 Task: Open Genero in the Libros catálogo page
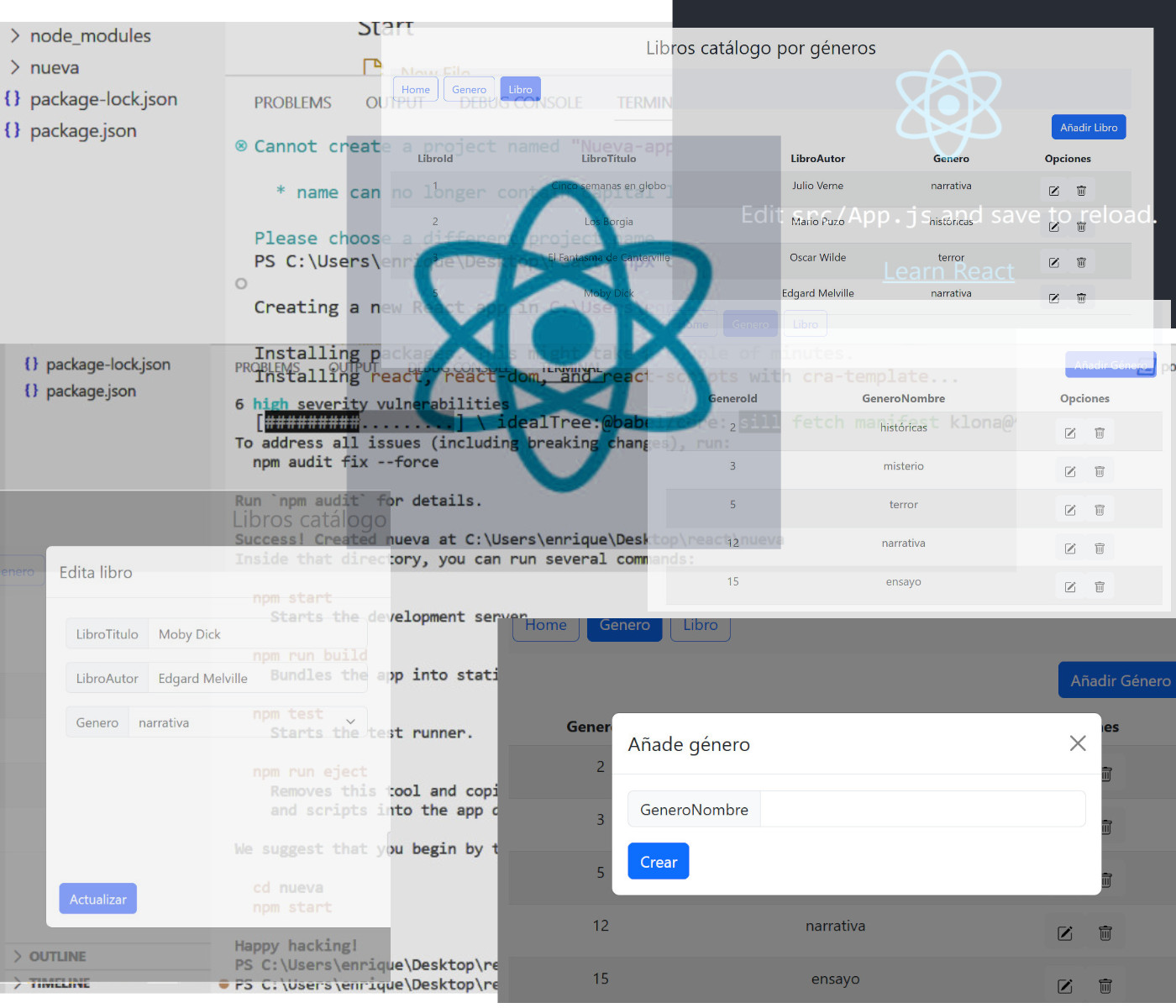coord(469,90)
